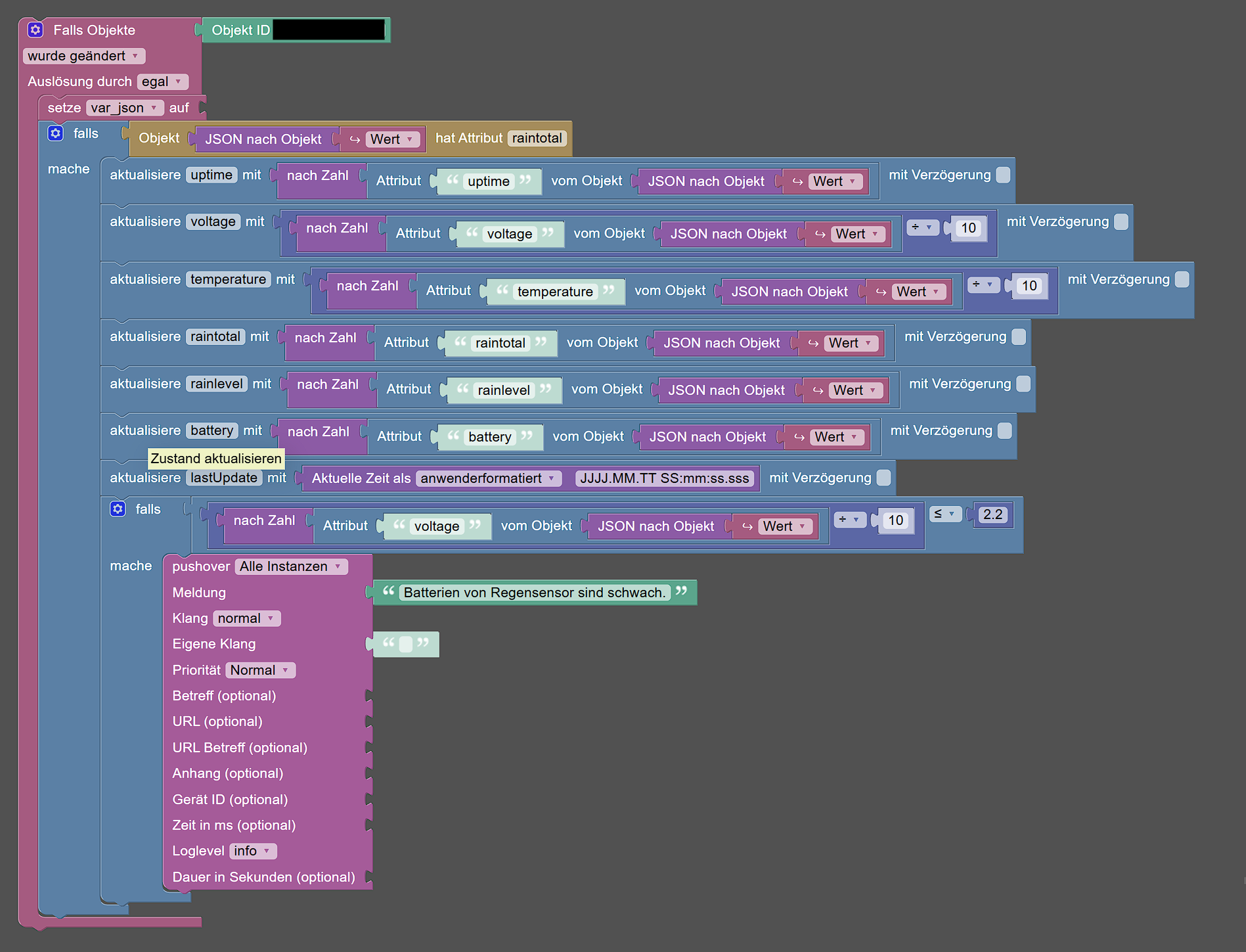The image size is (1246, 952).
Task: Edit pushover message text about Batterien
Action: 534,593
